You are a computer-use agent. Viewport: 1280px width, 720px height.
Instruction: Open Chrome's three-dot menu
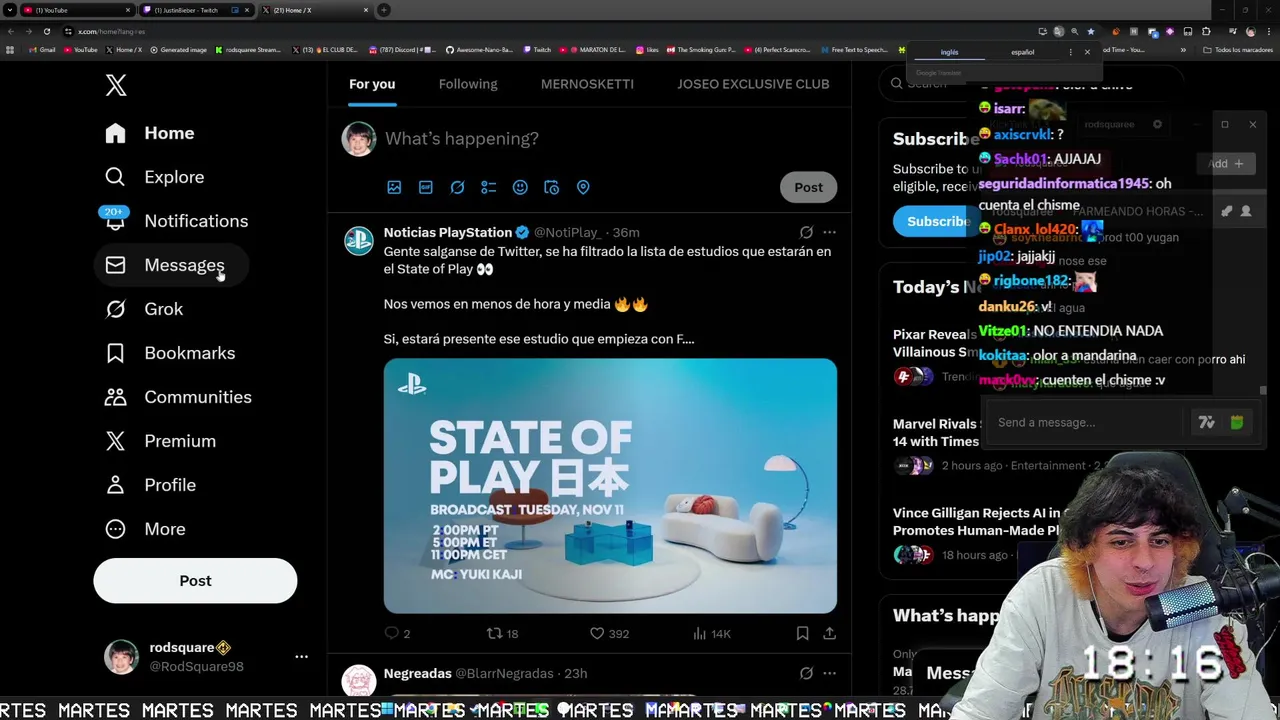tap(1268, 31)
